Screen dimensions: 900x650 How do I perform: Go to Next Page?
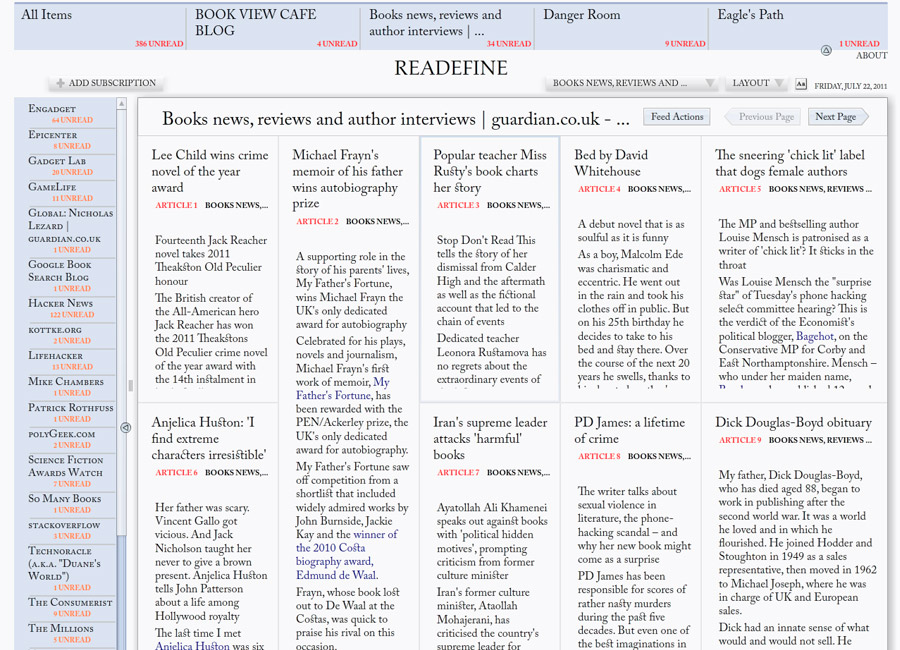(x=838, y=117)
